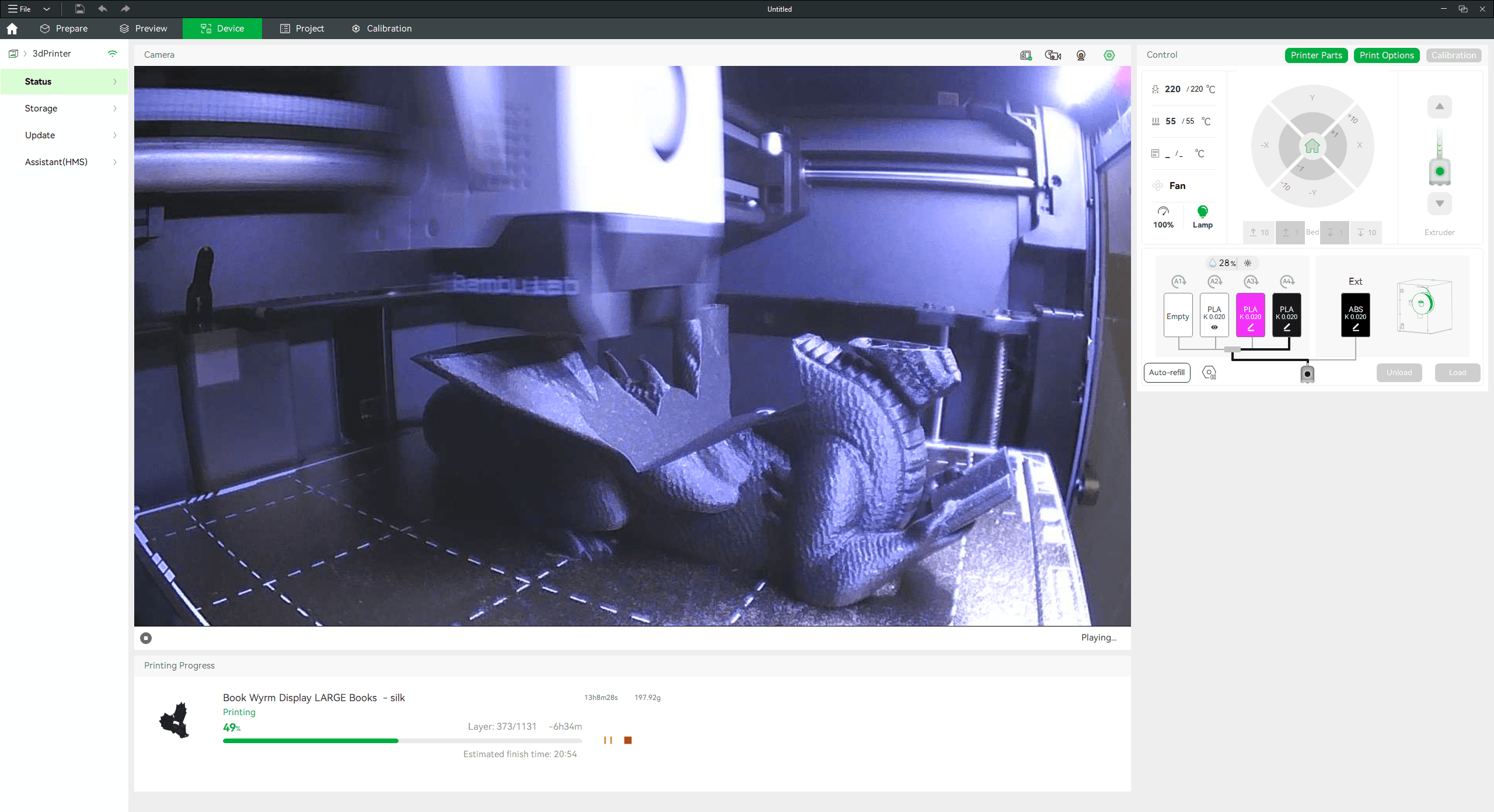The width and height of the screenshot is (1494, 812).
Task: Switch to the Prepare tab
Action: coord(64,29)
